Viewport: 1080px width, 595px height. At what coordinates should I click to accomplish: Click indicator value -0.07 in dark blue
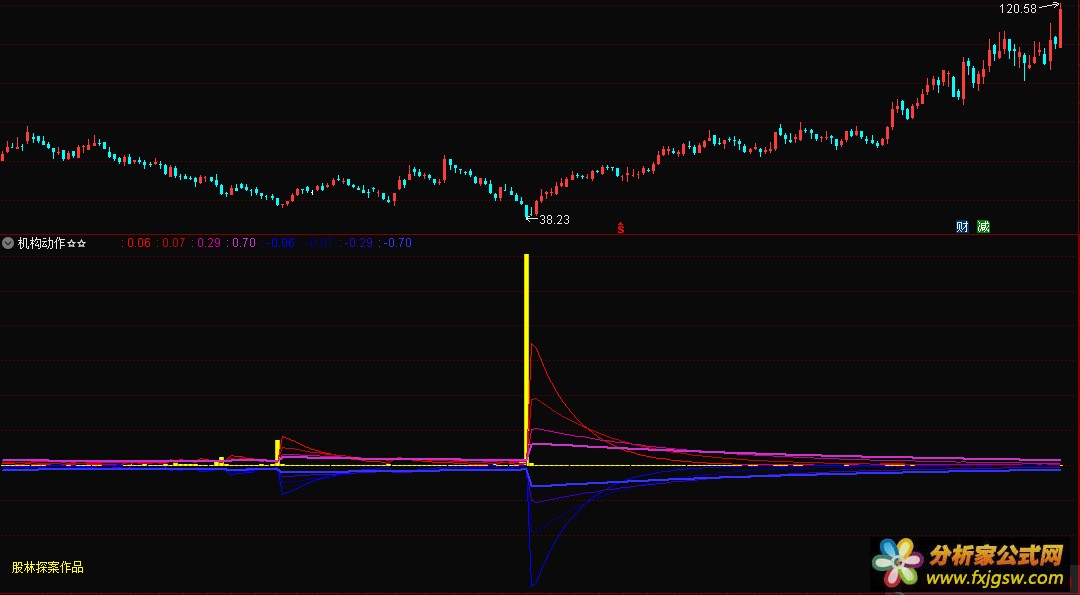(320, 243)
